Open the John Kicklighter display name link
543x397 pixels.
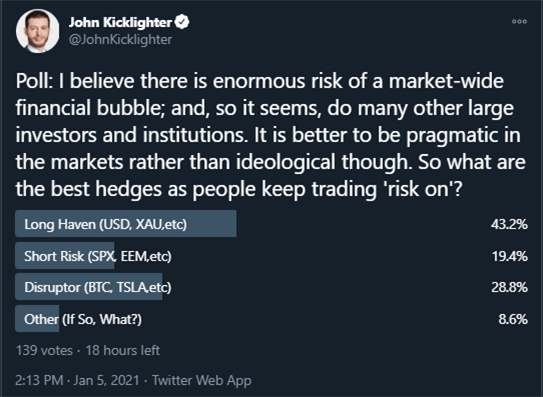click(120, 23)
